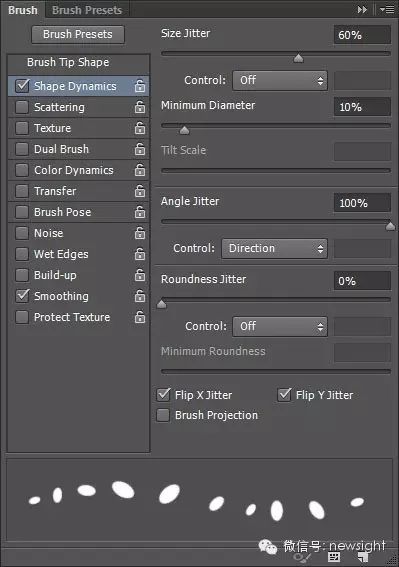Open Angle Jitter Control dropdown set to Direction
Screen dimensions: 399x567
pos(275,248)
